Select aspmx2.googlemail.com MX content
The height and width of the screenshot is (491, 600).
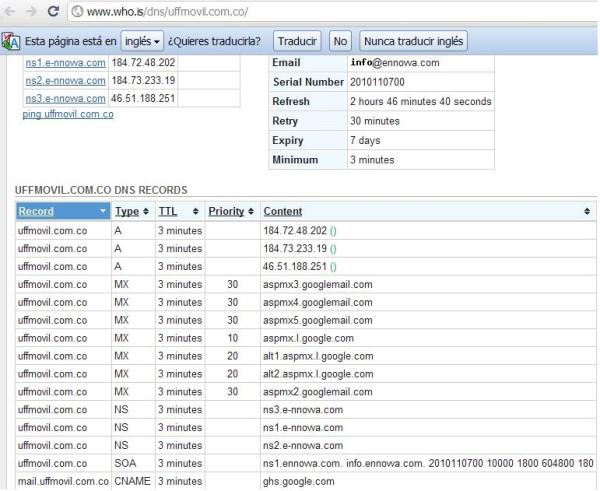[318, 392]
